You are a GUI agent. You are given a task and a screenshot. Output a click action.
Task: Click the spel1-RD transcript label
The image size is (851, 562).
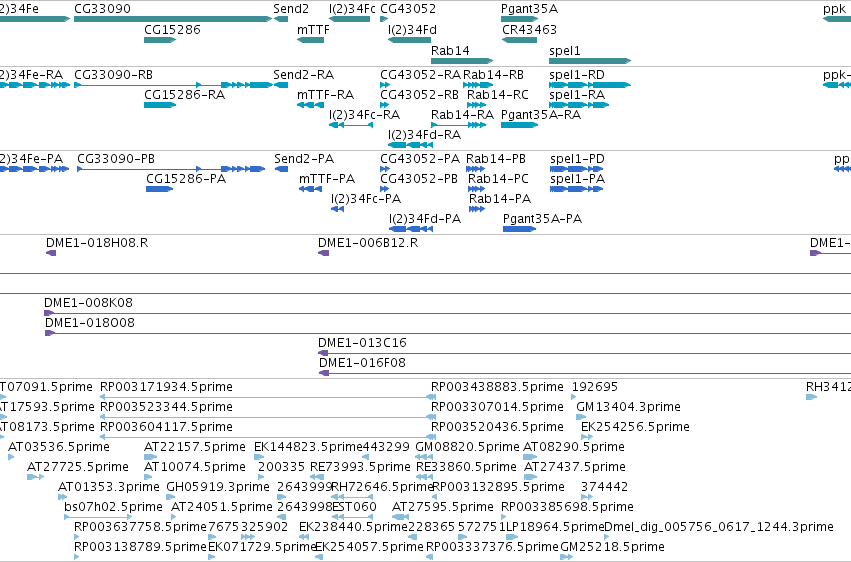click(576, 75)
